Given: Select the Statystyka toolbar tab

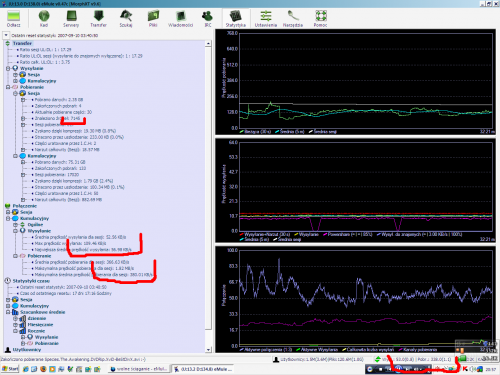Looking at the screenshot, I should point(236,18).
